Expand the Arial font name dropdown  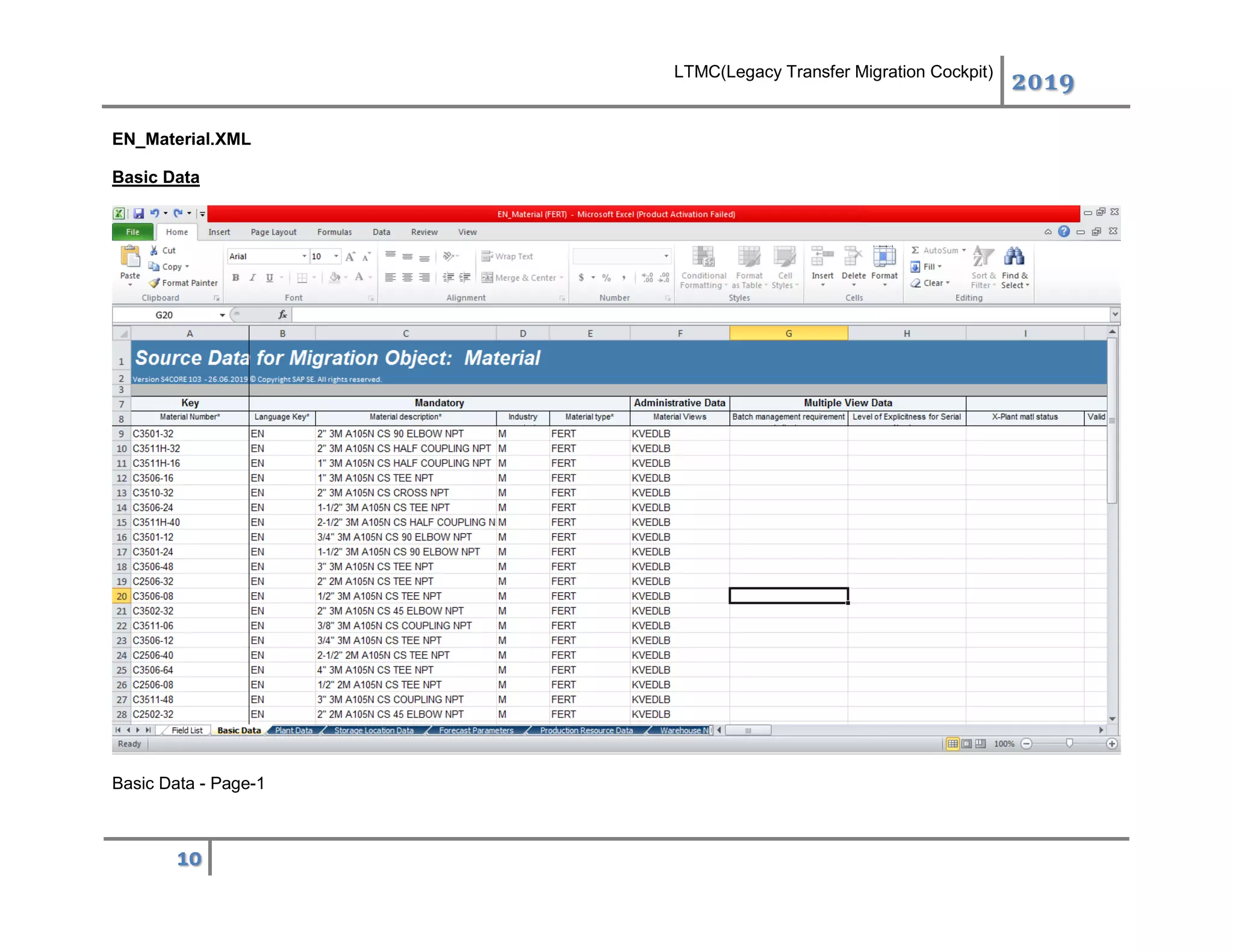pos(304,256)
